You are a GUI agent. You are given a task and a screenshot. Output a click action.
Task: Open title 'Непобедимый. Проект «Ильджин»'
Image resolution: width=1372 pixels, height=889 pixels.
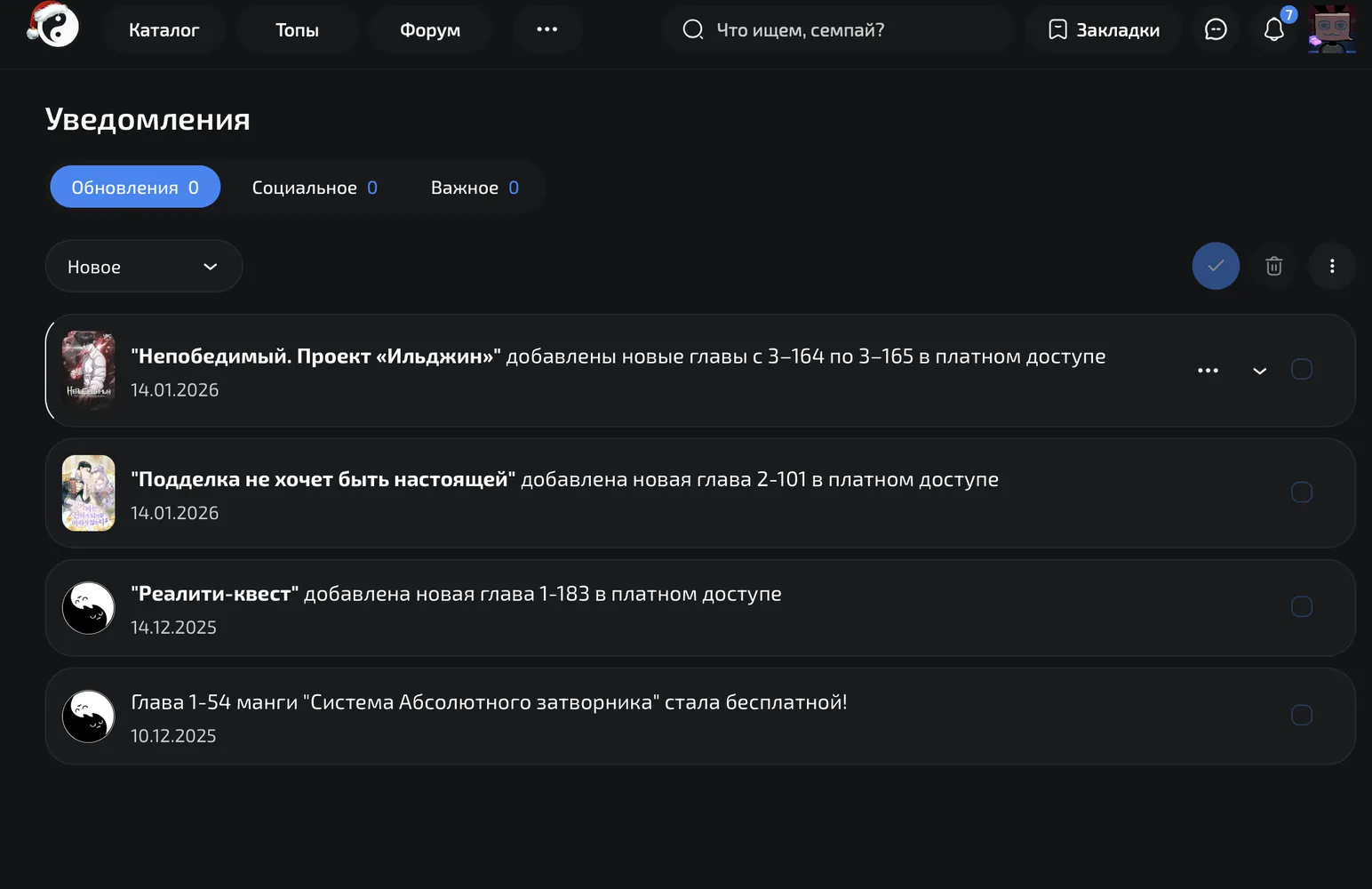point(315,356)
